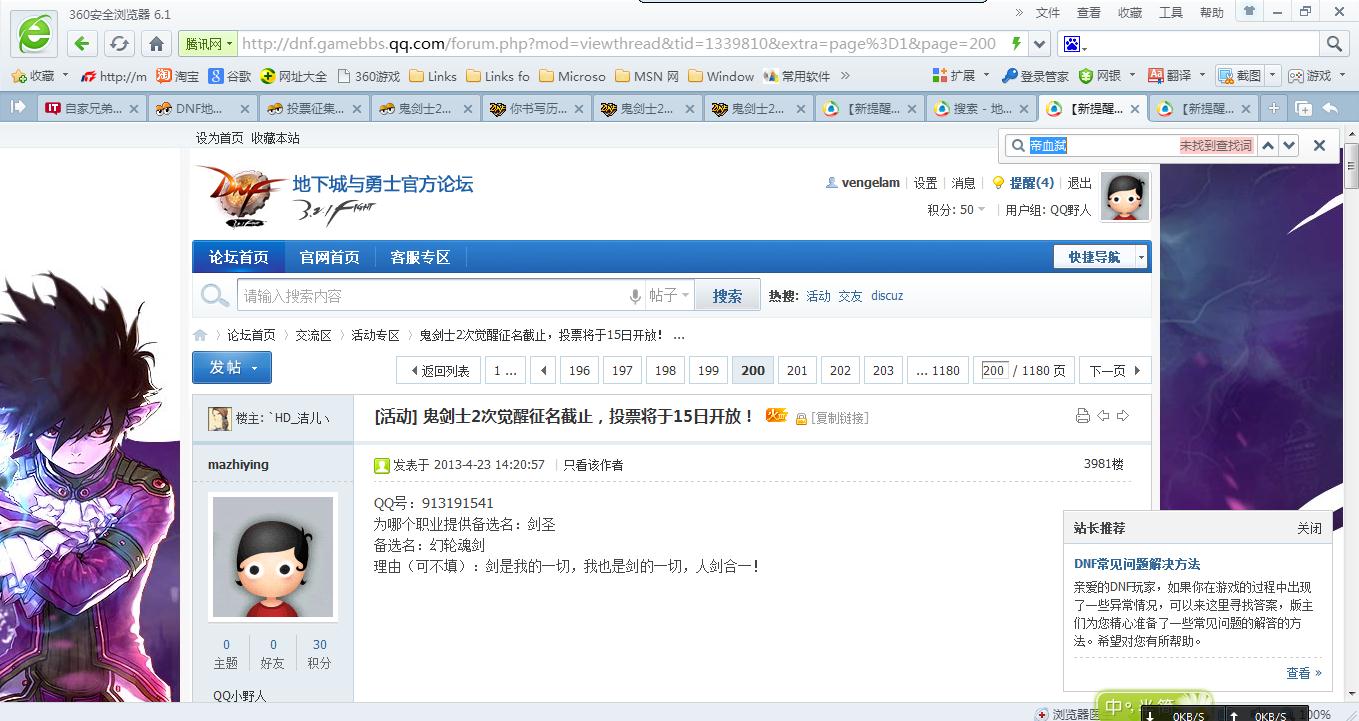Click the 搜索 forum search button
The width and height of the screenshot is (1359, 721).
[727, 296]
